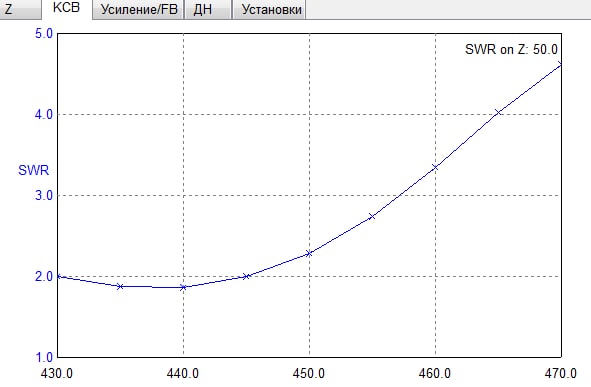This screenshot has width=591, height=387.
Task: Click the curve marker at 460.0
Action: 435,167
